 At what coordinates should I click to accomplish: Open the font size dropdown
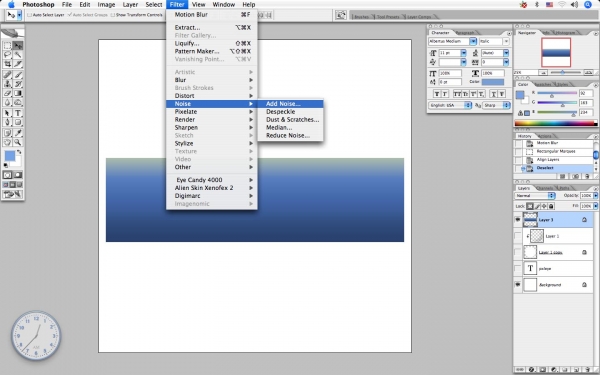(x=463, y=53)
